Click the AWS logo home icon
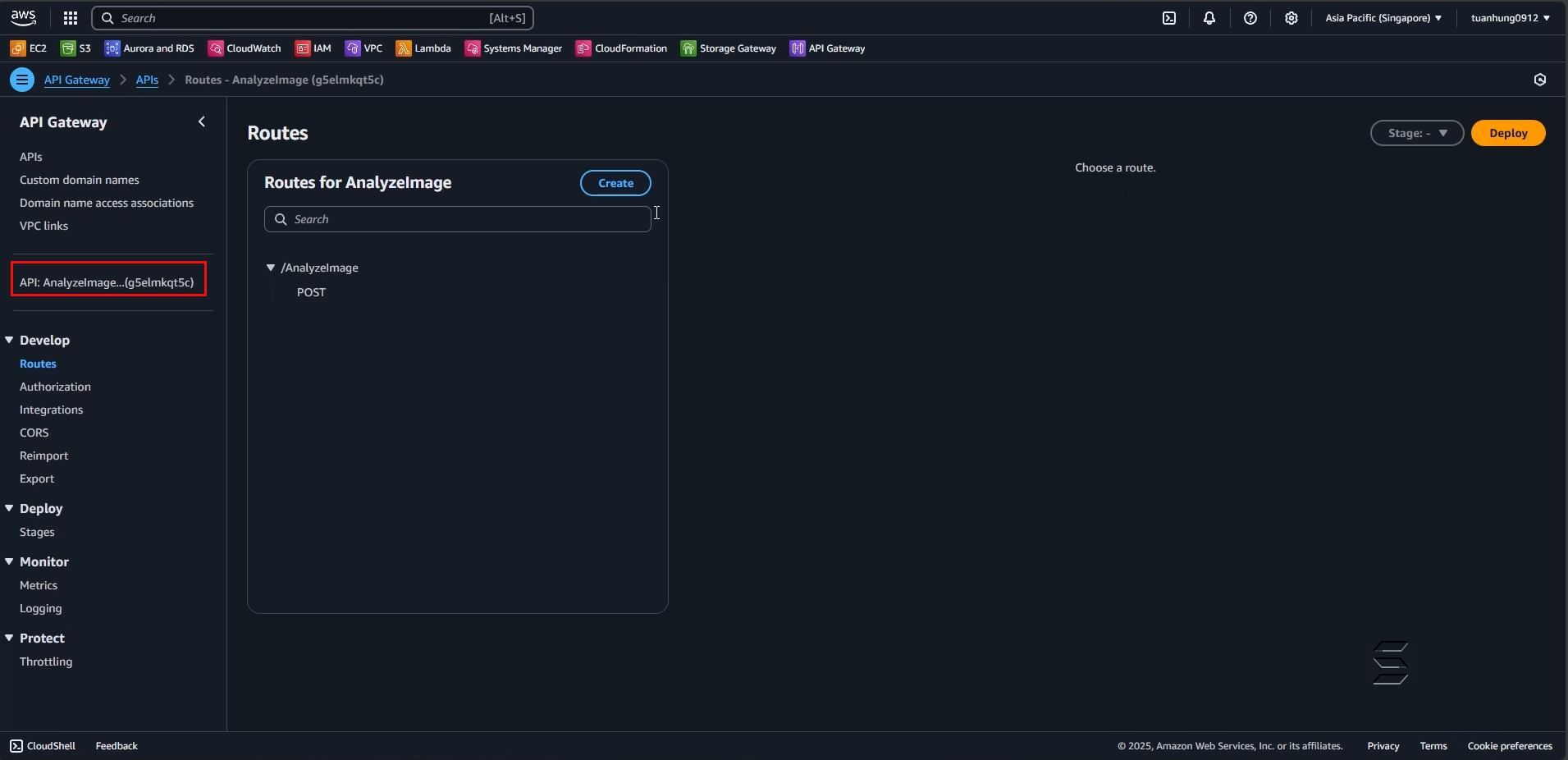This screenshot has width=1568, height=760. click(x=24, y=18)
